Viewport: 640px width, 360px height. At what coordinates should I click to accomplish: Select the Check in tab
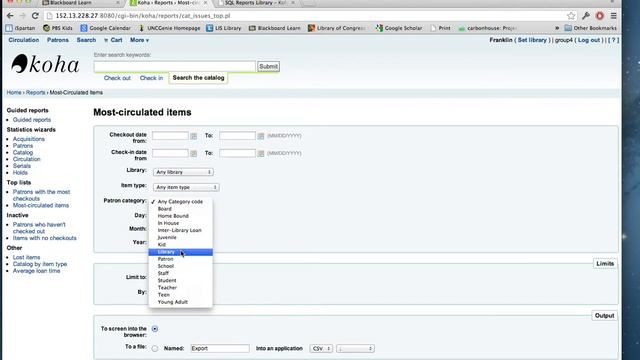[151, 78]
